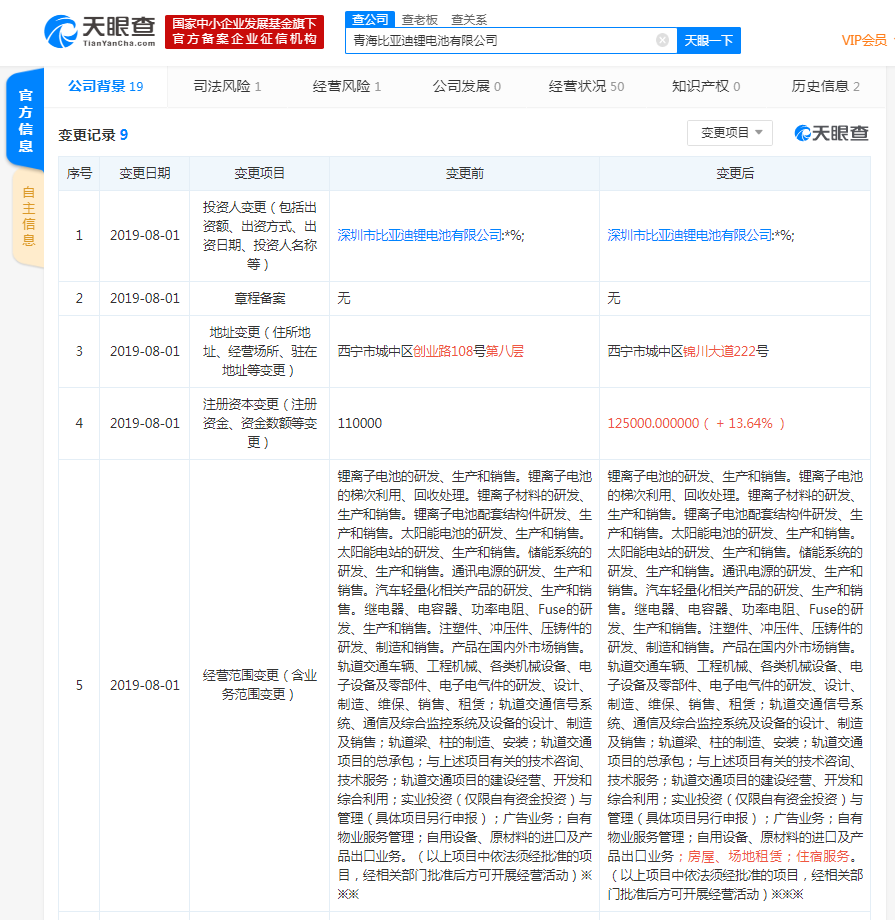Click the 经营范围变更 item cell
The height and width of the screenshot is (920, 895).
[x=259, y=685]
